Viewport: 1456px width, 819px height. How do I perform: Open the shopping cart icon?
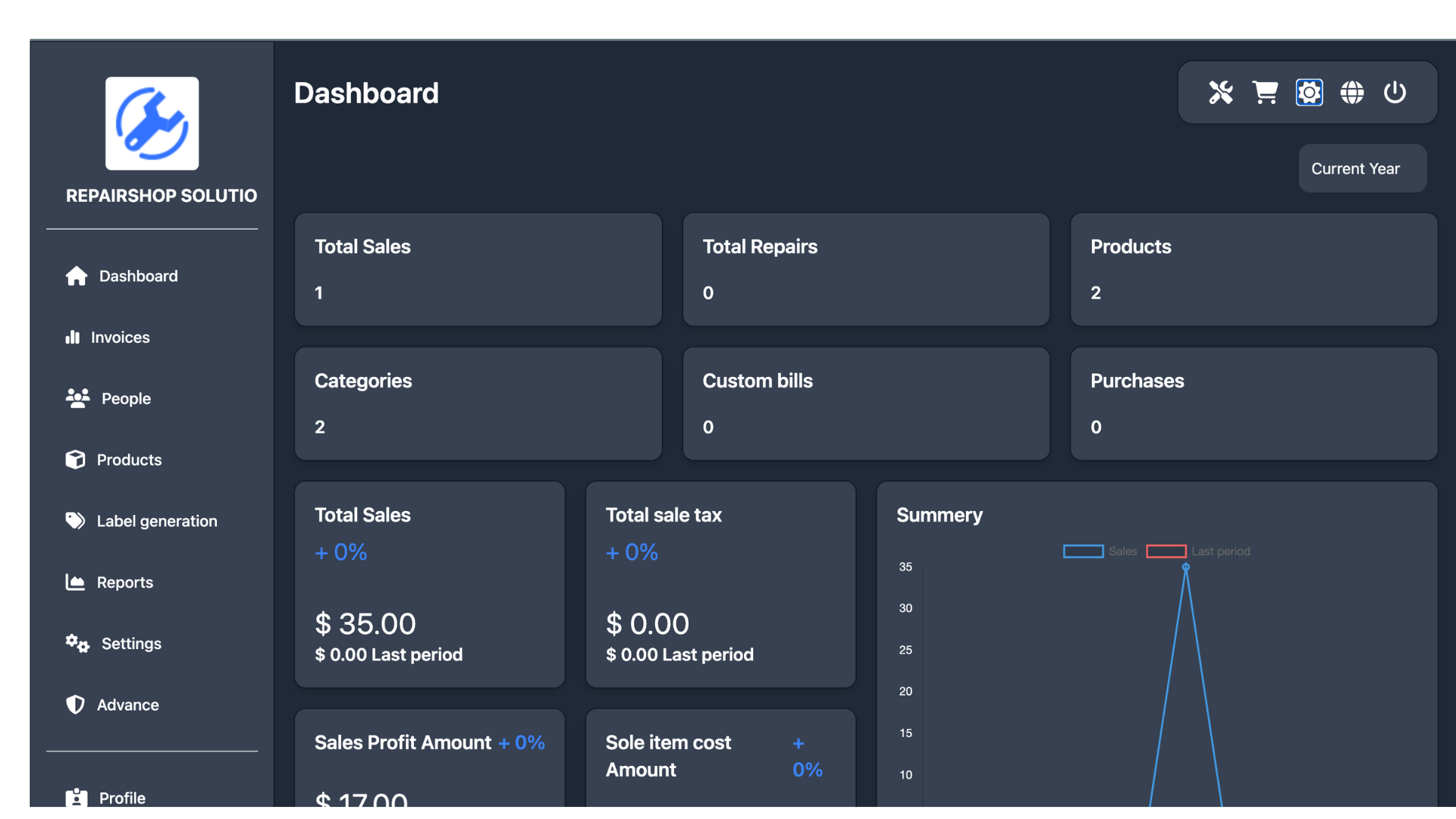click(1265, 93)
